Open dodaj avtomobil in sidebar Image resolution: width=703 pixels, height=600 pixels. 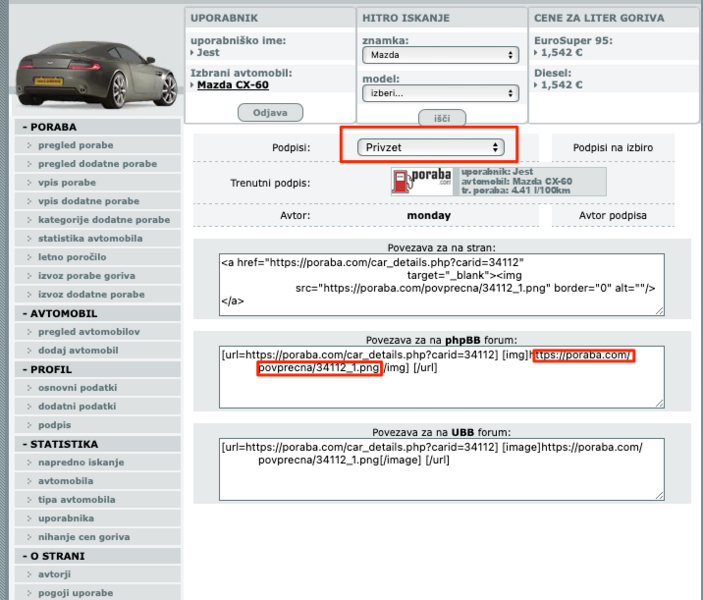[78, 351]
